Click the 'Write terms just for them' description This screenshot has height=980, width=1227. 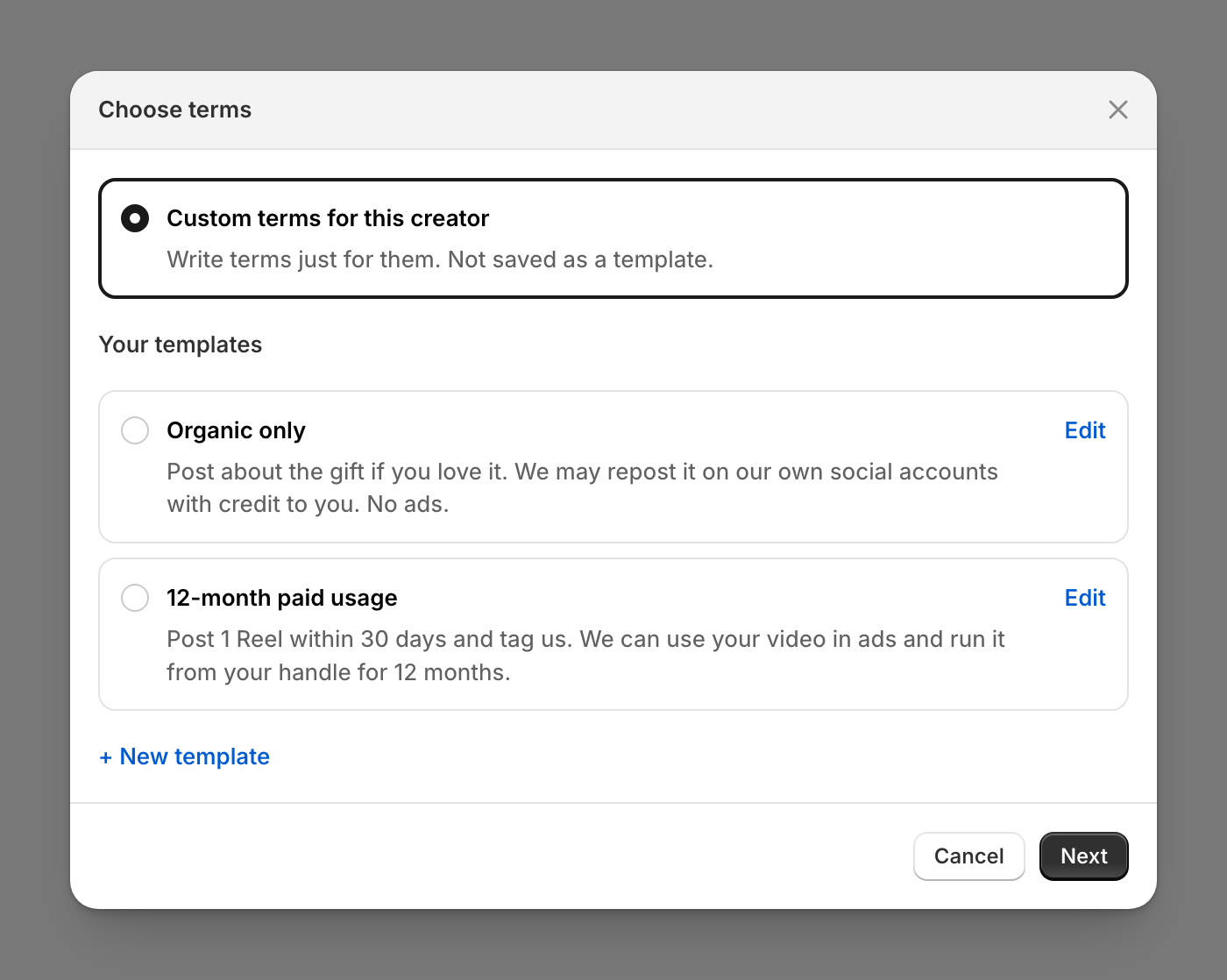coord(440,259)
